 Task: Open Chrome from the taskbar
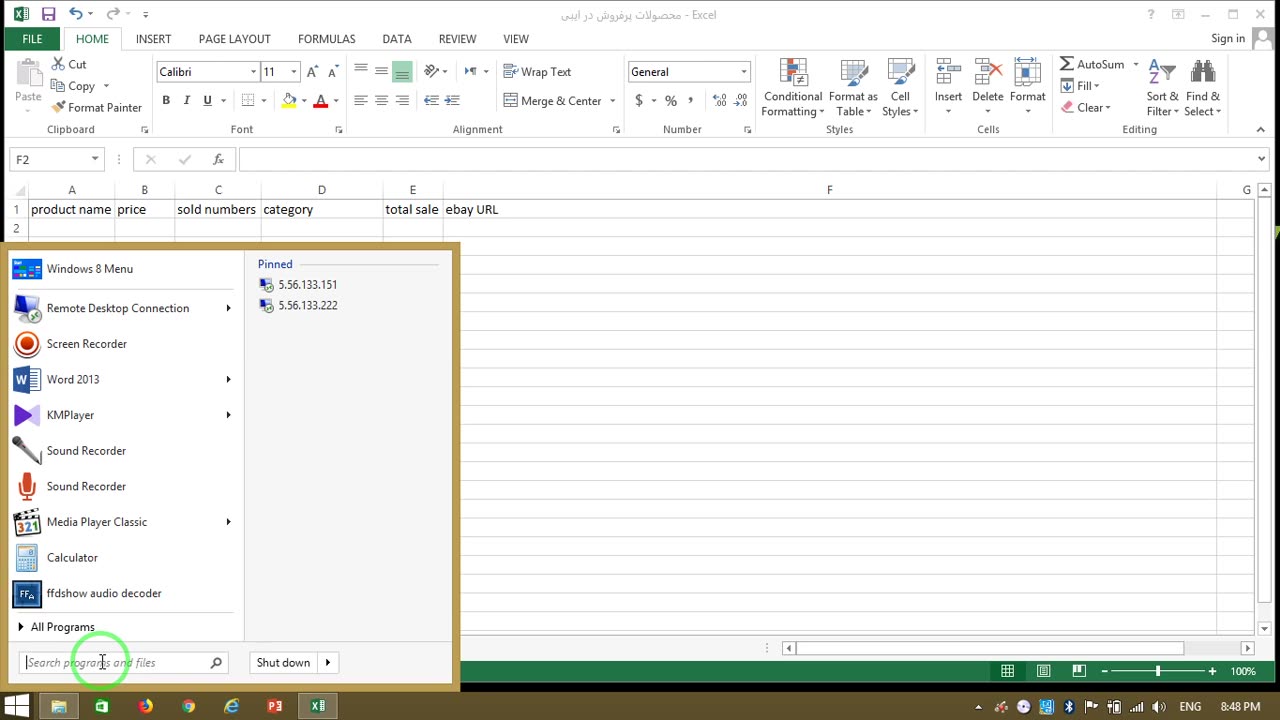[188, 706]
